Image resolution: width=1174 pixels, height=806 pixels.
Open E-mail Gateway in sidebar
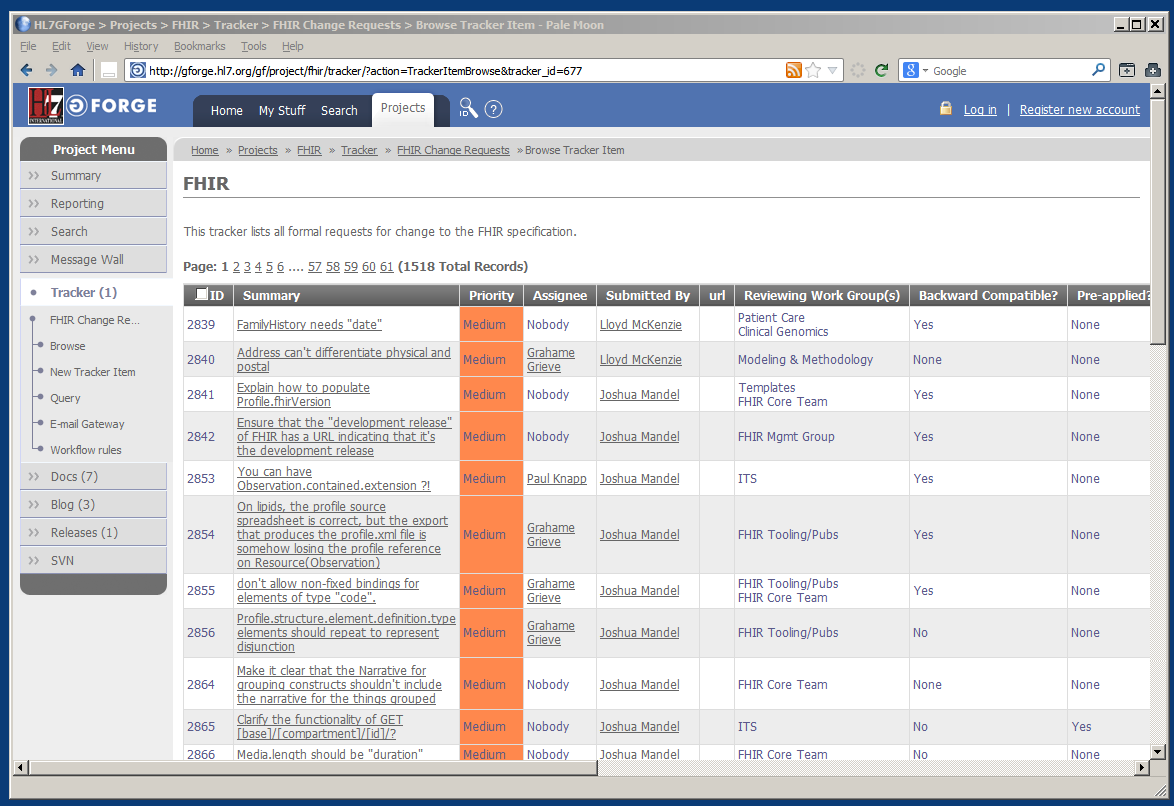pyautogui.click(x=87, y=424)
